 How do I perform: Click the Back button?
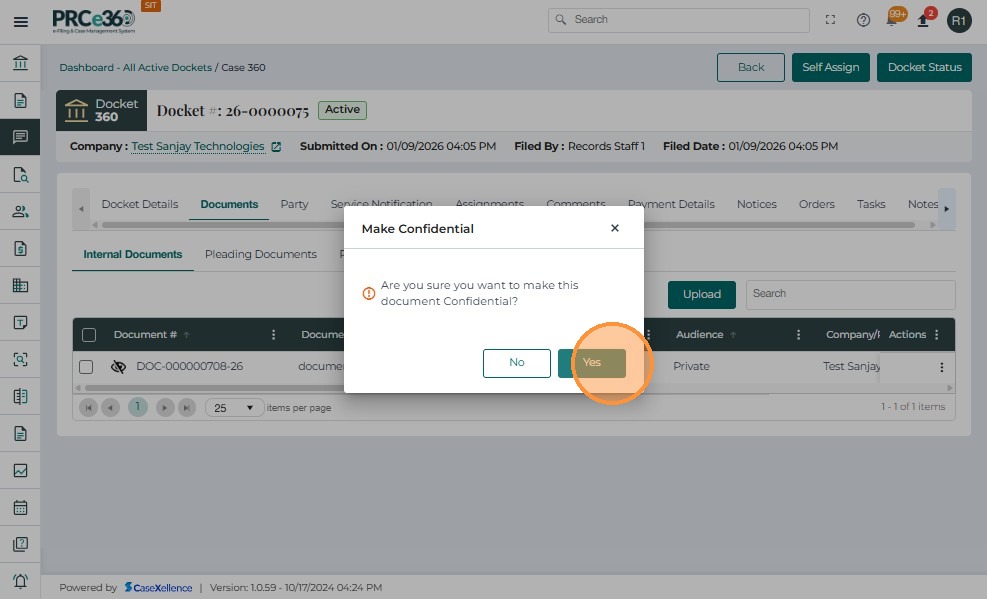click(x=750, y=67)
